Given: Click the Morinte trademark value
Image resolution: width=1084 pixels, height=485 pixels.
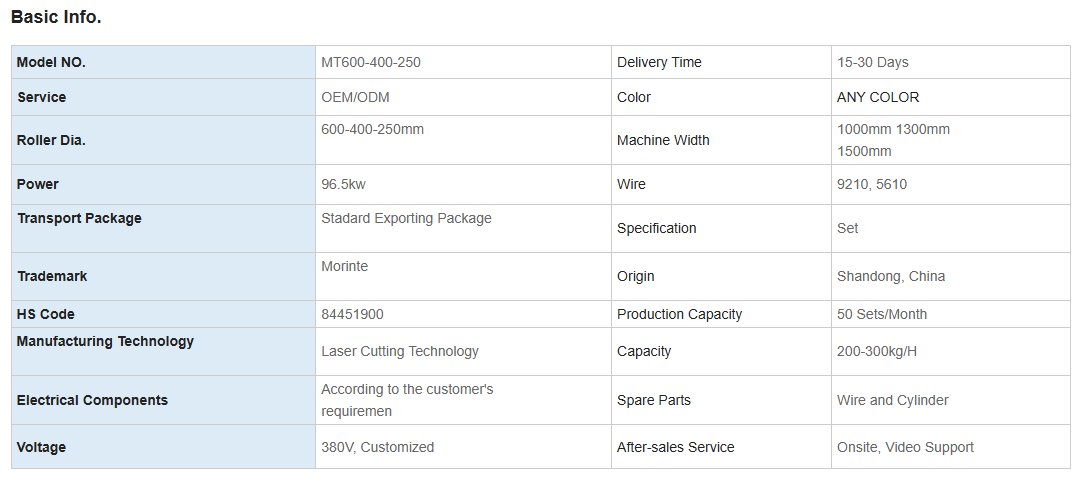Looking at the screenshot, I should (345, 267).
